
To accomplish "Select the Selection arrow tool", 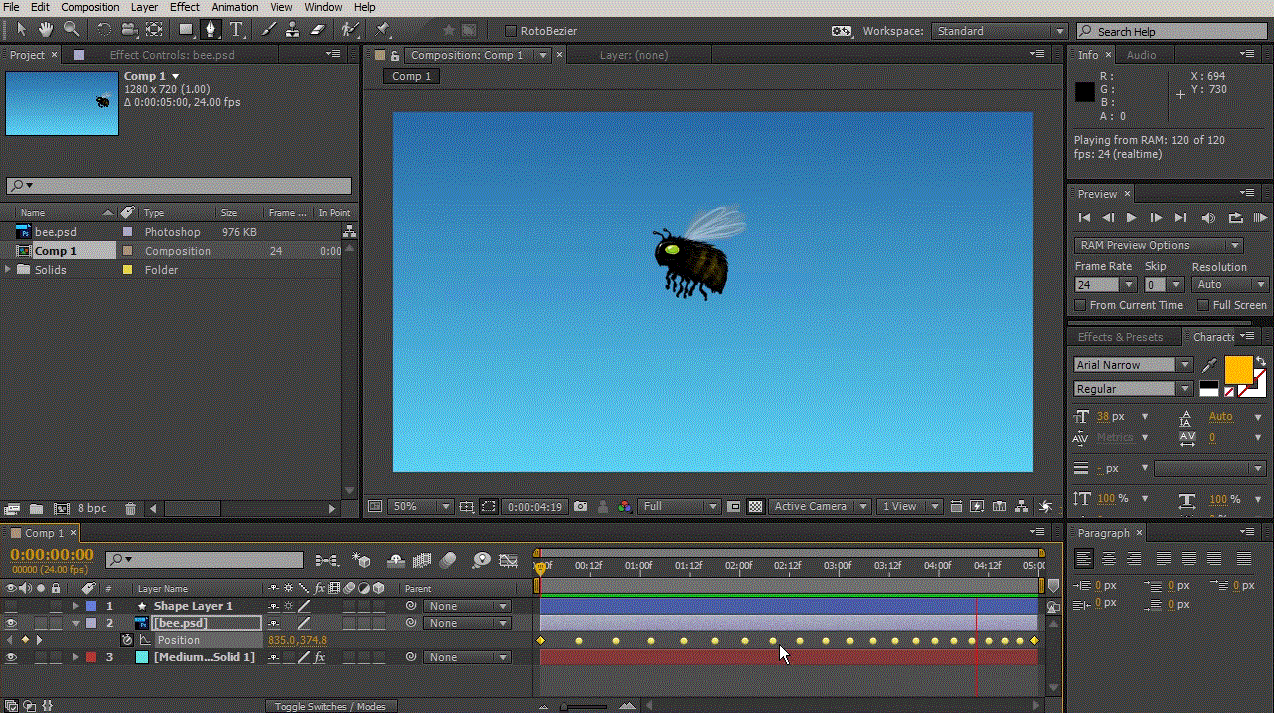I will click(21, 30).
